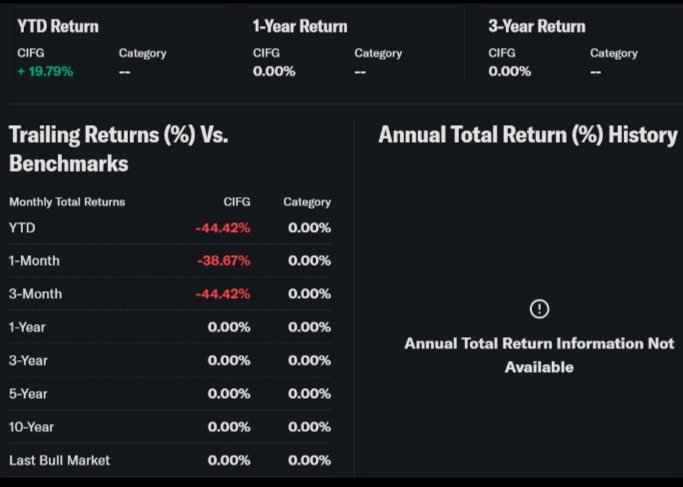Screen dimensions: 683x487
Task: Click the -44.42% YTD CIFG value
Action: click(223, 228)
